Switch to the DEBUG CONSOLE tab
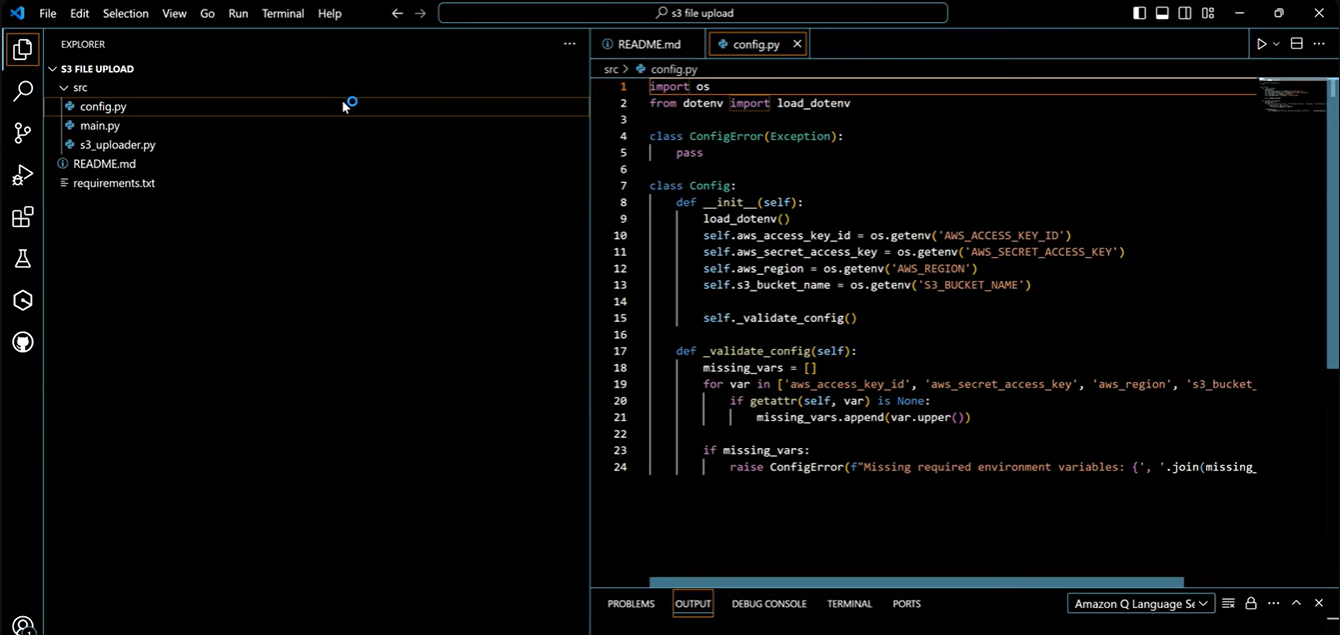Image resolution: width=1340 pixels, height=635 pixels. (769, 604)
